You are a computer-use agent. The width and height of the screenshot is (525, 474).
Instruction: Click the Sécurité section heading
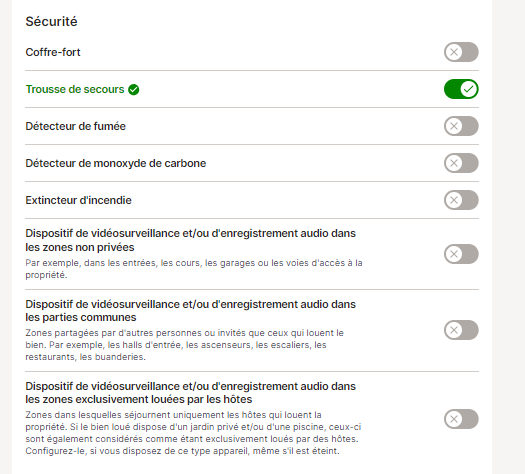pyautogui.click(x=52, y=21)
